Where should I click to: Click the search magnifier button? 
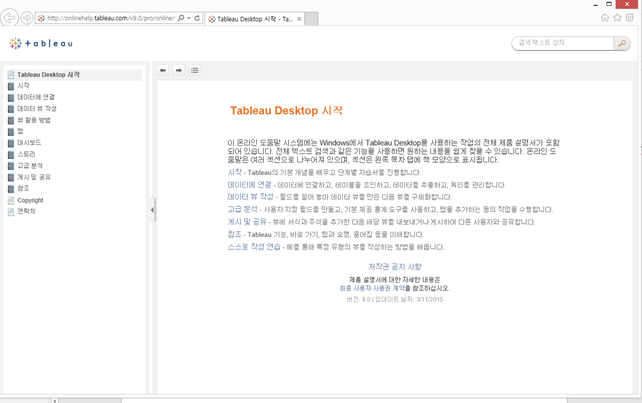[x=622, y=43]
